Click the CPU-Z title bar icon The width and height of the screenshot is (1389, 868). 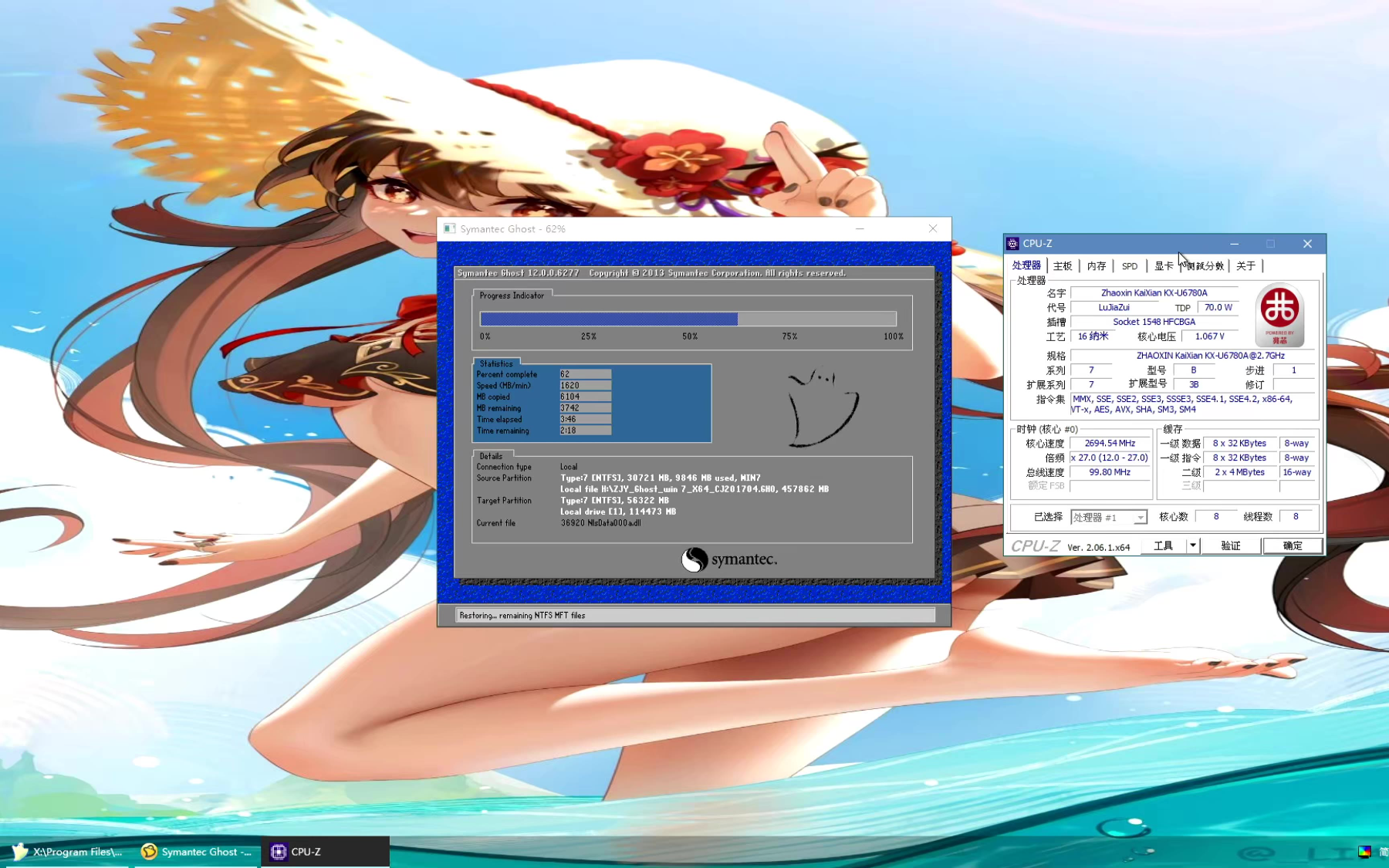click(x=1012, y=244)
